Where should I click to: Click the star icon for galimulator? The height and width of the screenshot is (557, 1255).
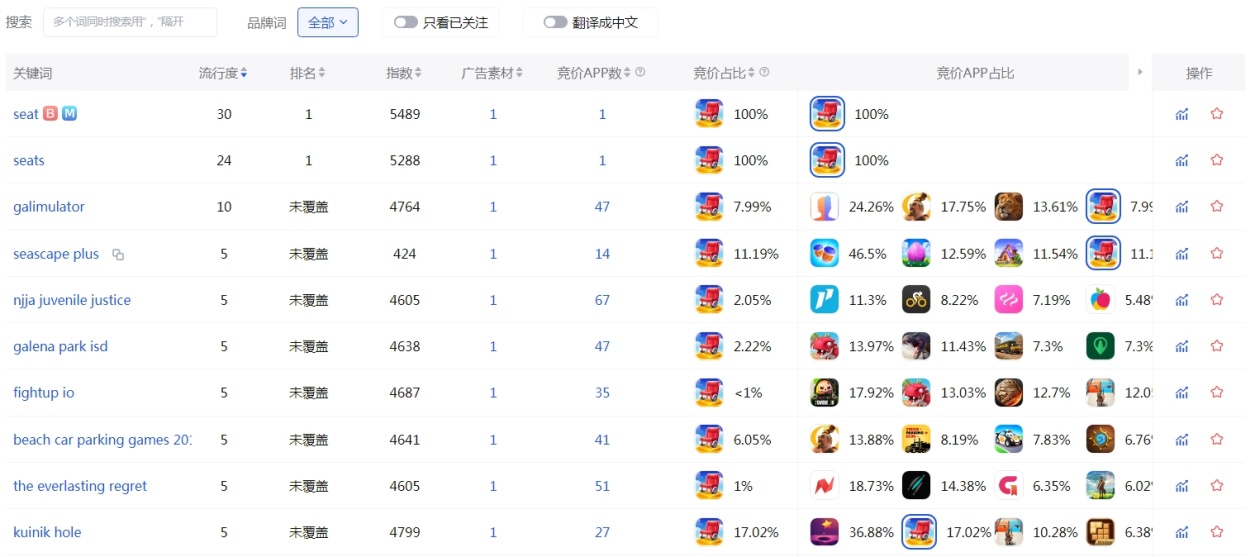point(1217,207)
